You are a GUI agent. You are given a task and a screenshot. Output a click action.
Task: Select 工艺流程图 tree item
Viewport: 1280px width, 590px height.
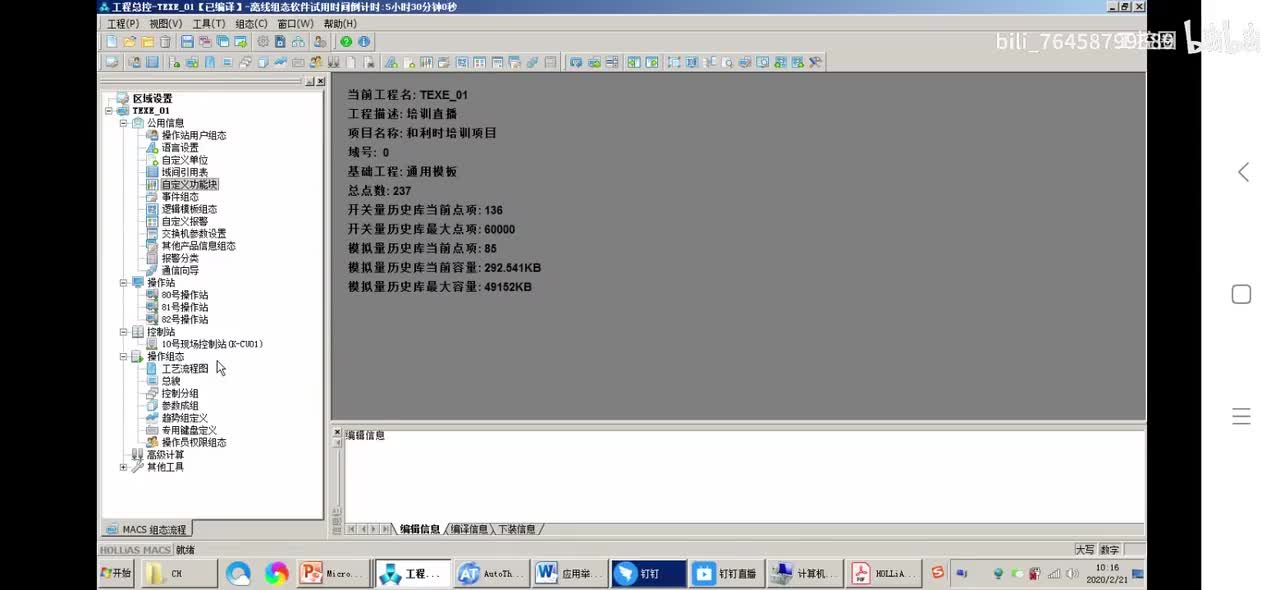tap(185, 369)
